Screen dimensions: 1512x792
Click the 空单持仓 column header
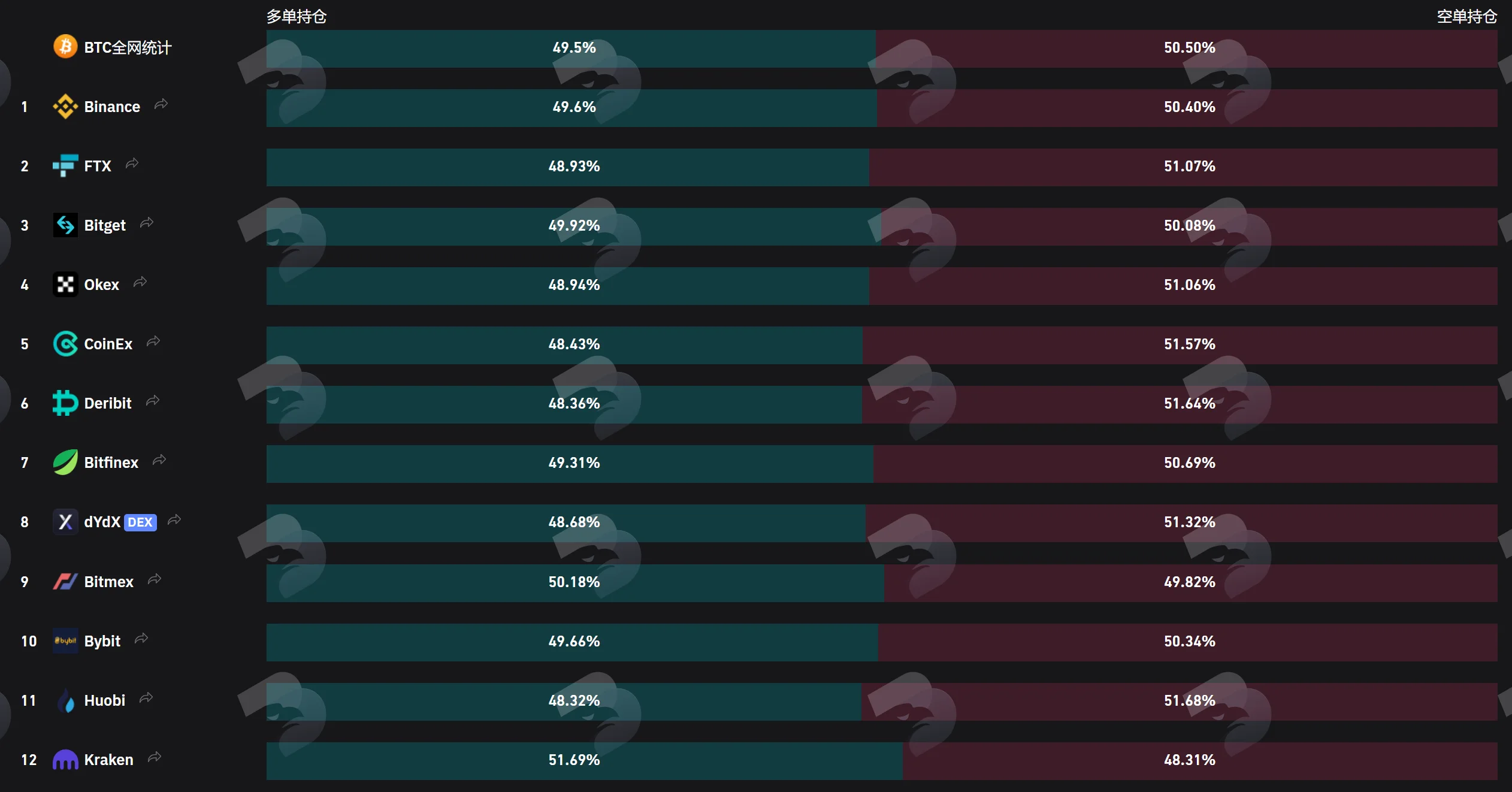pyautogui.click(x=1467, y=16)
